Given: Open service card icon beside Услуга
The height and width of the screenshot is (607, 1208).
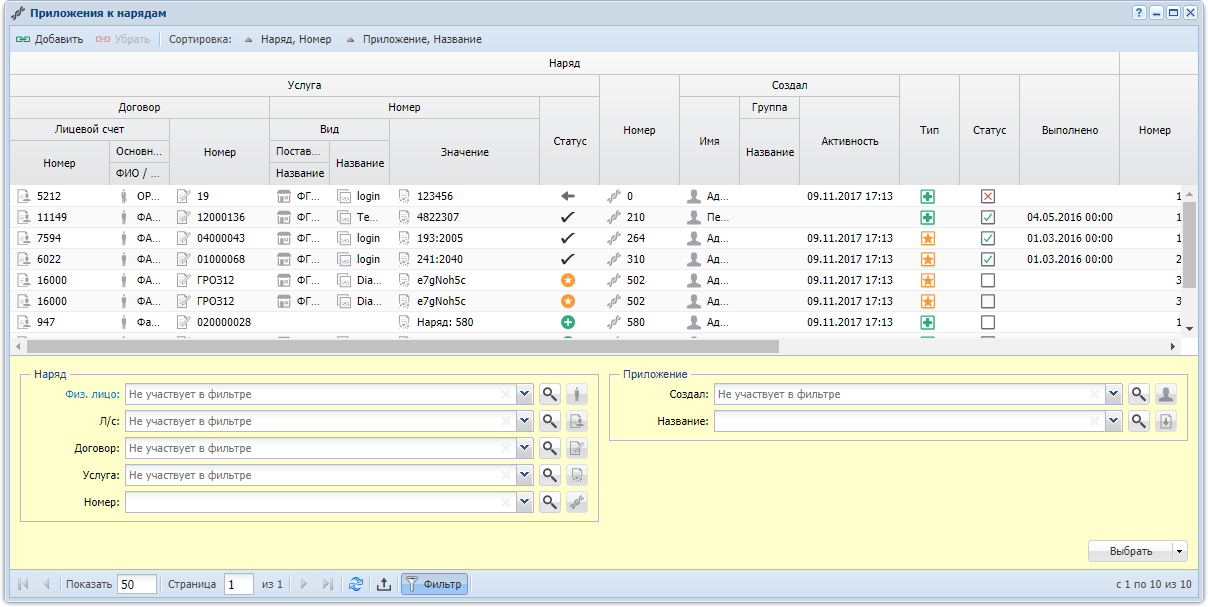Looking at the screenshot, I should (x=577, y=475).
